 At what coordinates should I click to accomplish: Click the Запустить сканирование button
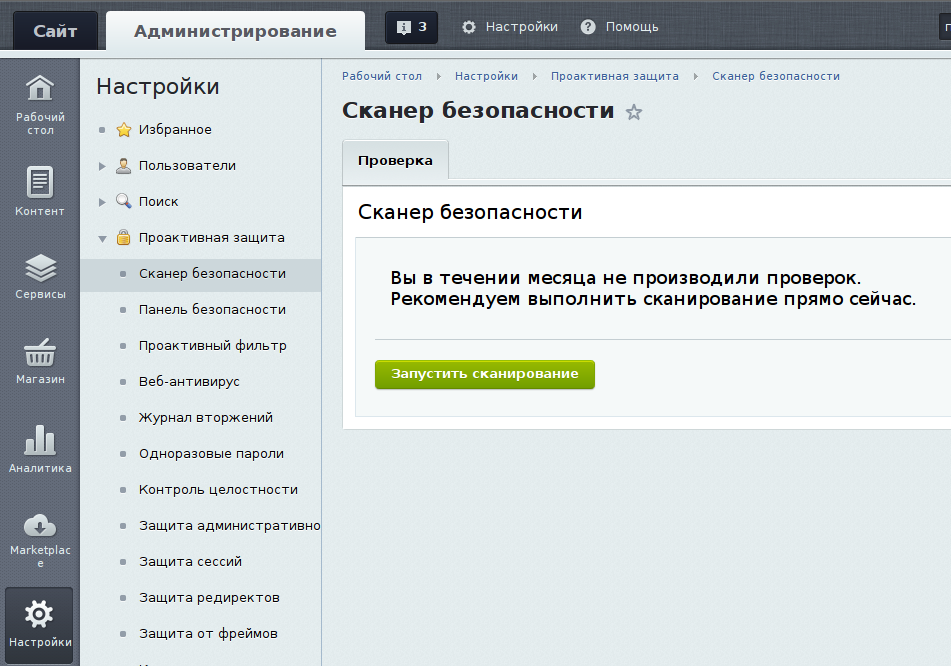tap(485, 374)
